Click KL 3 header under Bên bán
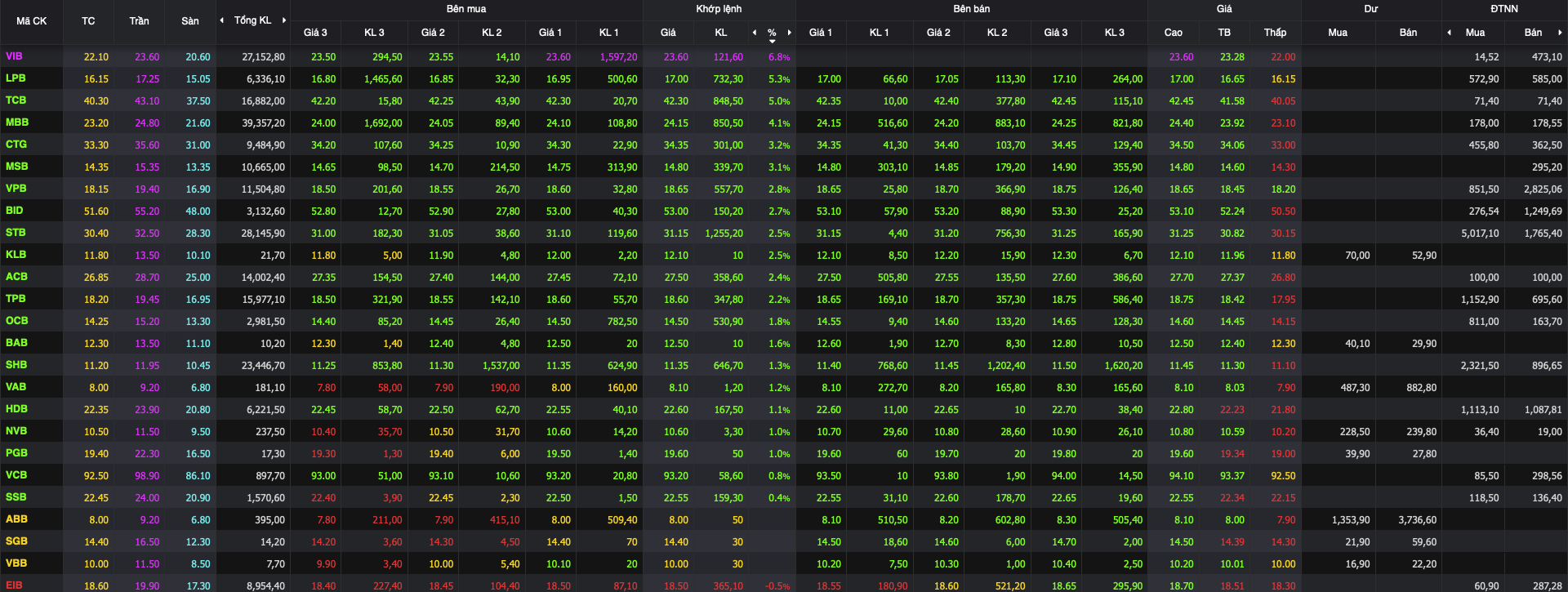This screenshot has width=1568, height=592. coord(1115,33)
